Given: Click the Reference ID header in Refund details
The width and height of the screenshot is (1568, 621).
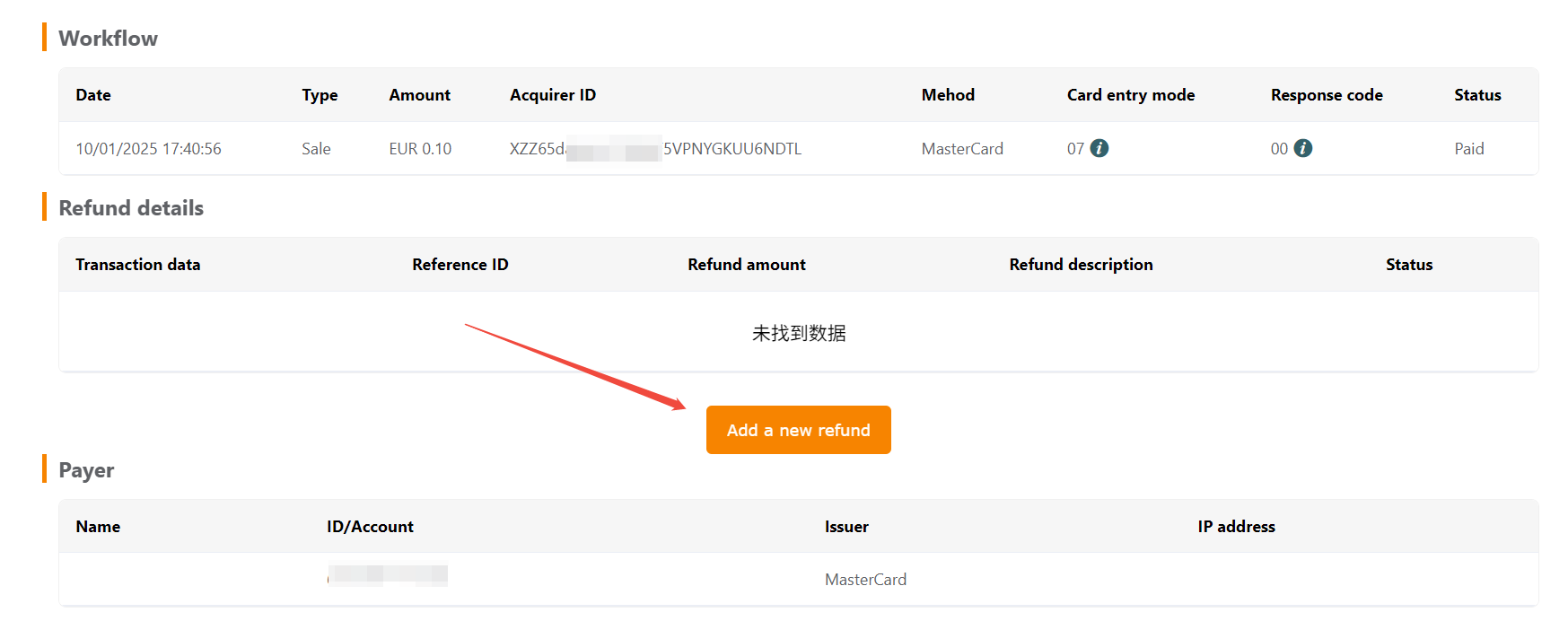Looking at the screenshot, I should tap(460, 265).
